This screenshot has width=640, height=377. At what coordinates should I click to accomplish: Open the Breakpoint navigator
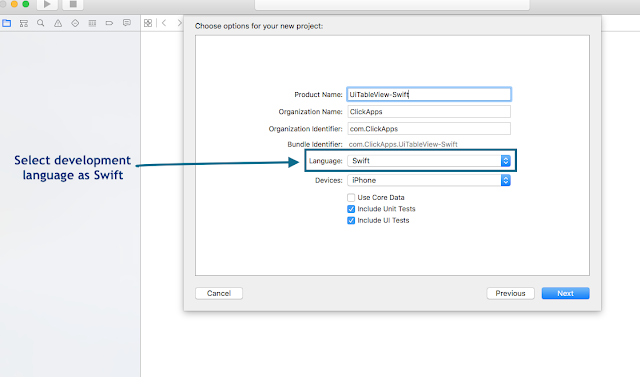click(109, 23)
